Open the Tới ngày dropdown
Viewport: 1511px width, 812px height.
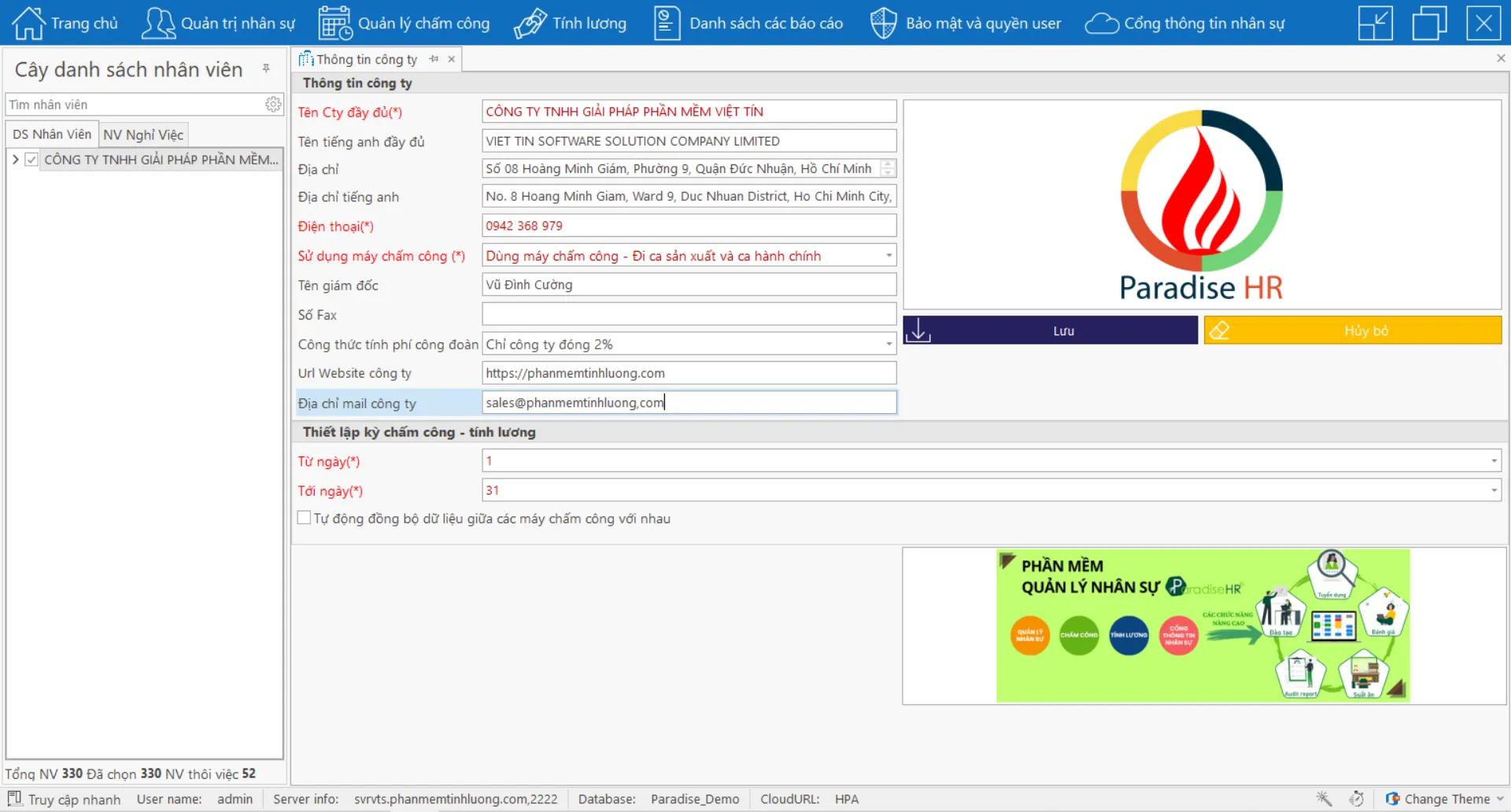1493,490
